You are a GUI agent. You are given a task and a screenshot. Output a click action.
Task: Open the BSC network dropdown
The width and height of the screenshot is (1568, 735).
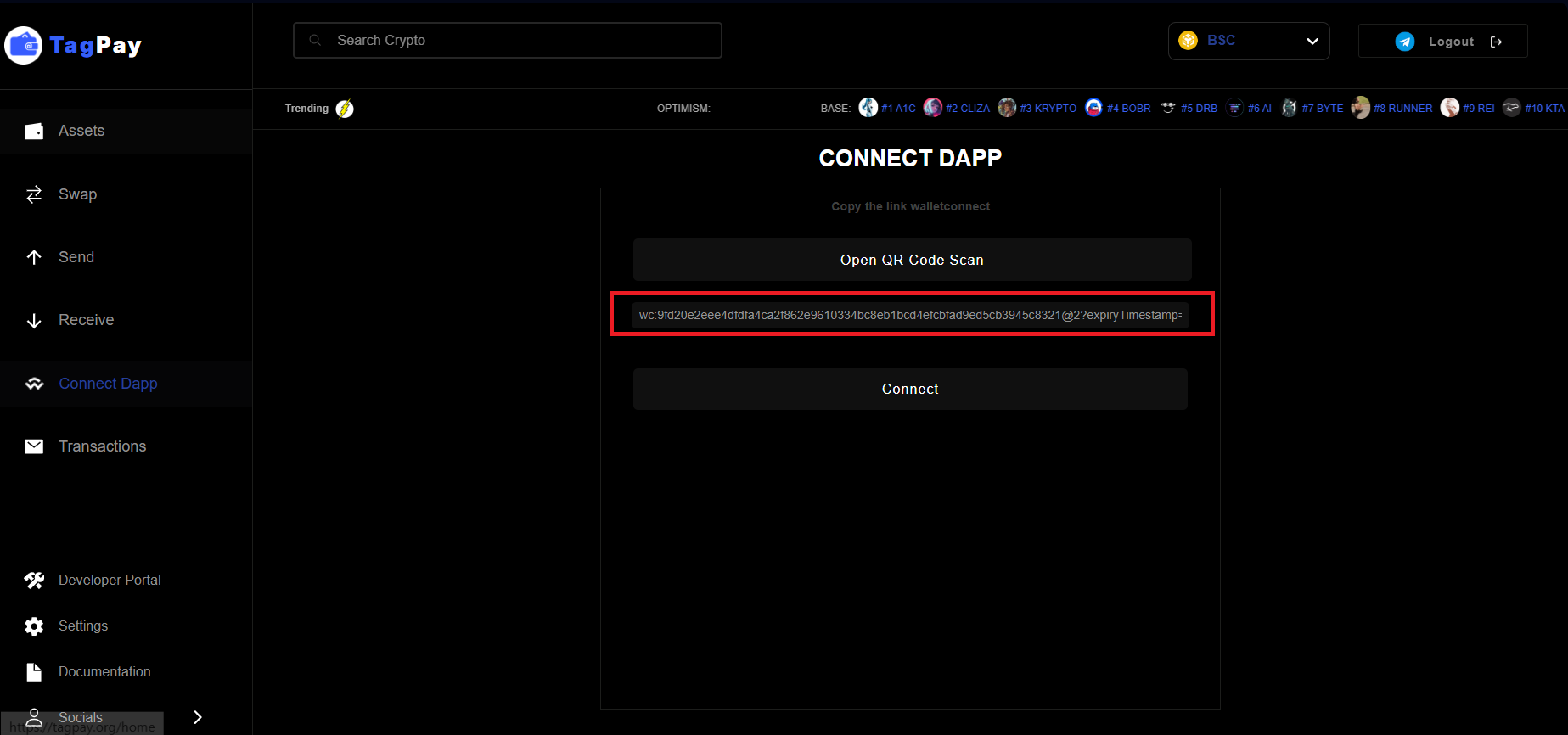click(1248, 41)
